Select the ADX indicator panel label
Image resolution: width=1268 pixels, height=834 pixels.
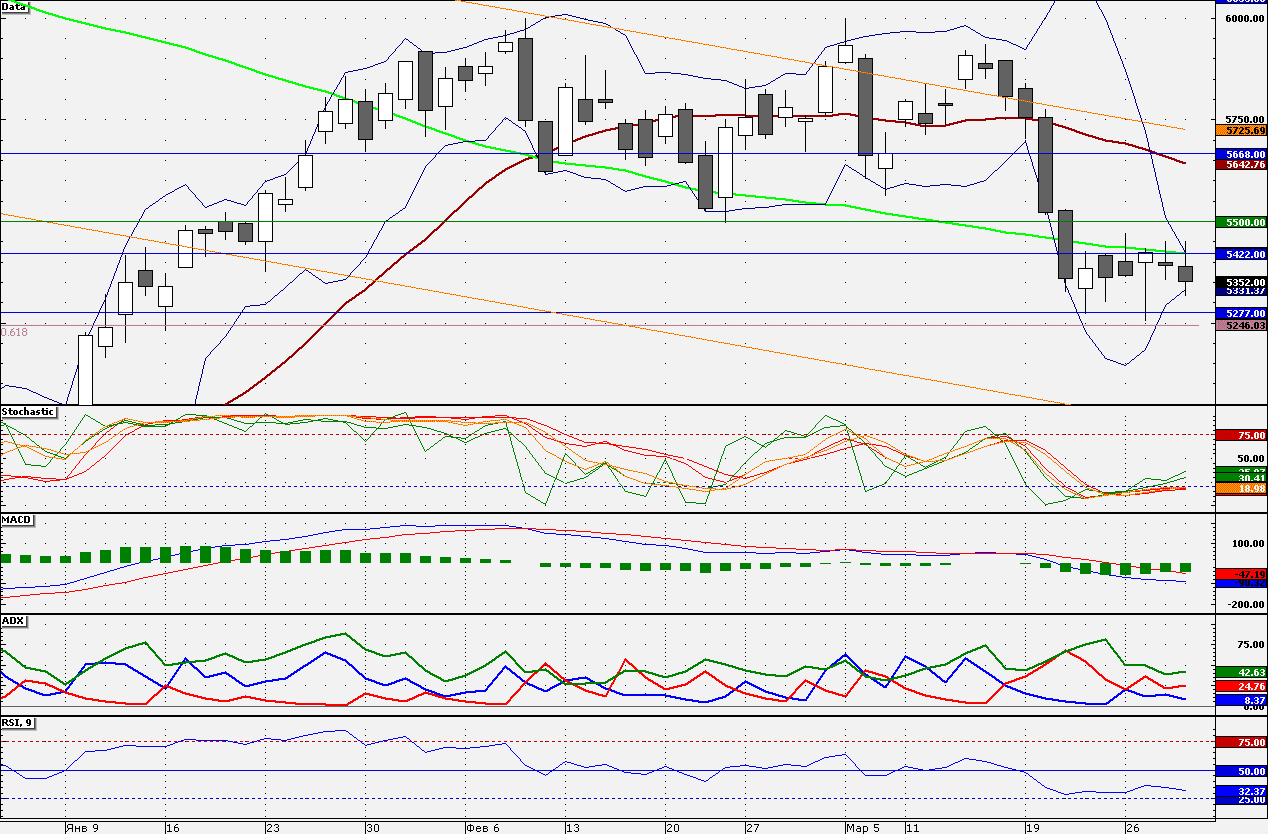tap(13, 621)
